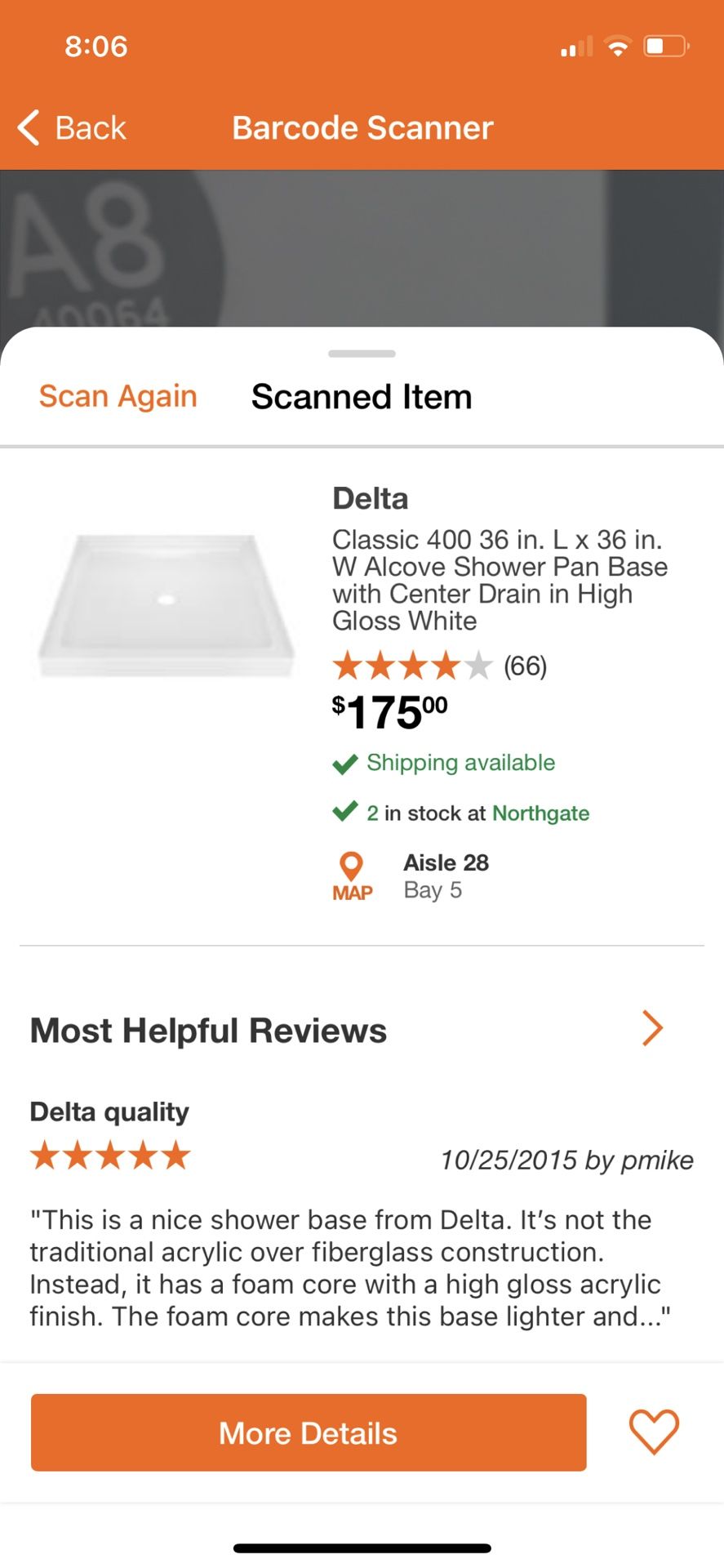Open the Delta quality review title
The height and width of the screenshot is (1568, 724).
[109, 1111]
